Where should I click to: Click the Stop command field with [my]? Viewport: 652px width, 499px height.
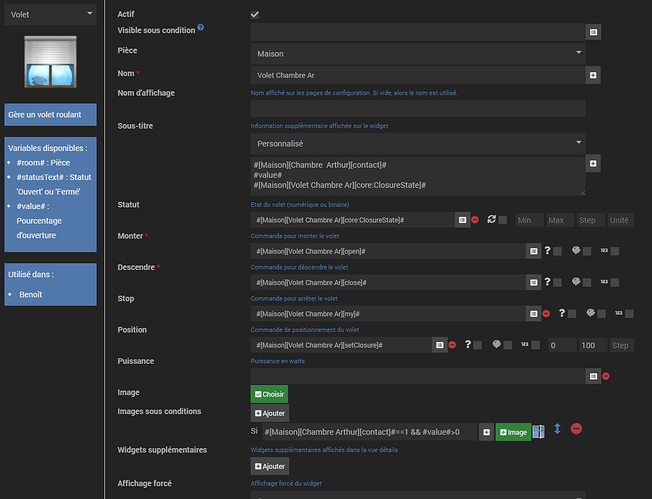tap(388, 314)
